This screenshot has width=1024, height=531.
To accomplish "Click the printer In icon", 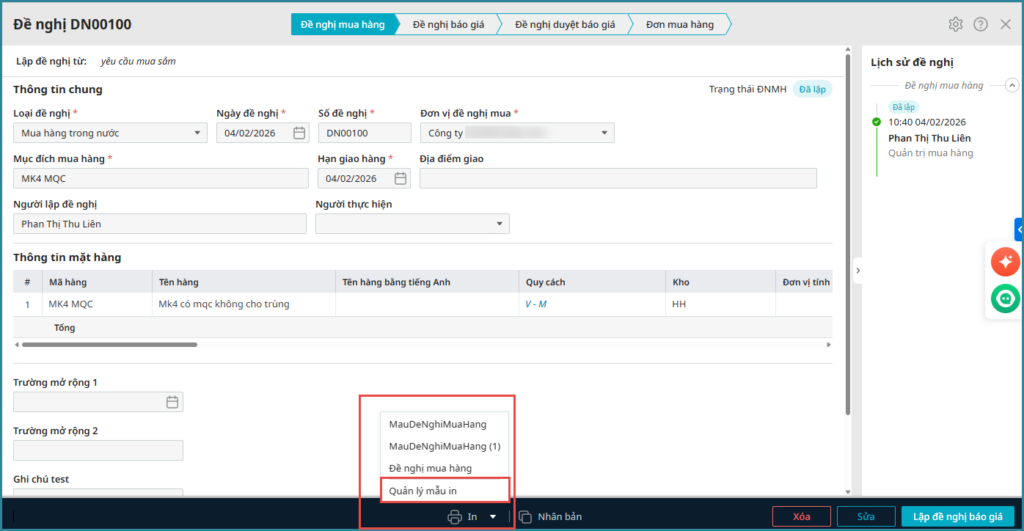I will click(455, 517).
